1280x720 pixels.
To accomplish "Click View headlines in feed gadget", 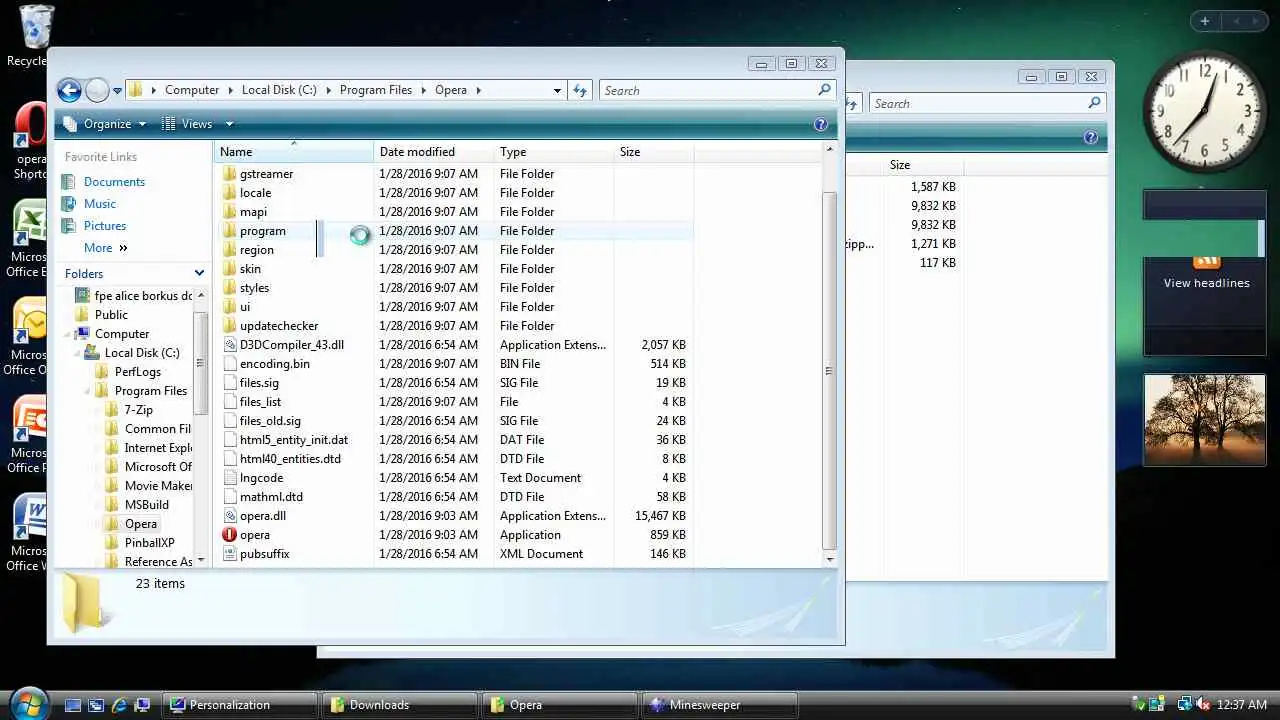I will (1206, 283).
